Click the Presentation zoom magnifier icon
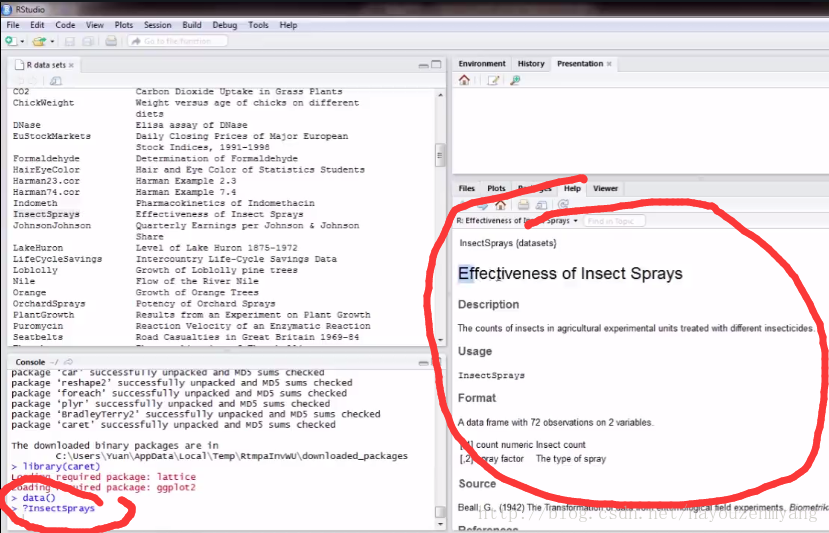Screen dimensions: 829x533 click(x=515, y=80)
